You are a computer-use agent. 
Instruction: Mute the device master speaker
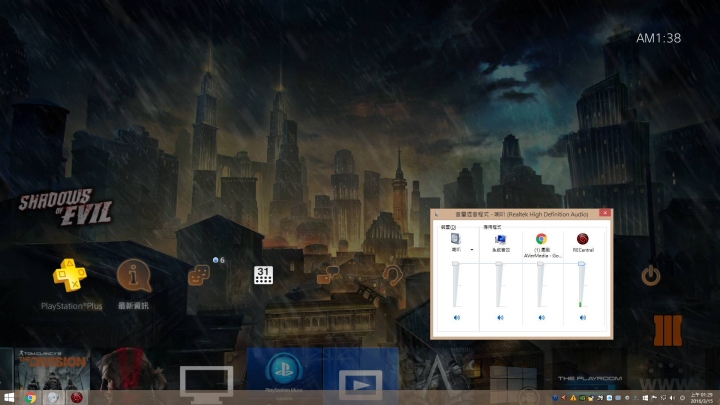[456, 317]
